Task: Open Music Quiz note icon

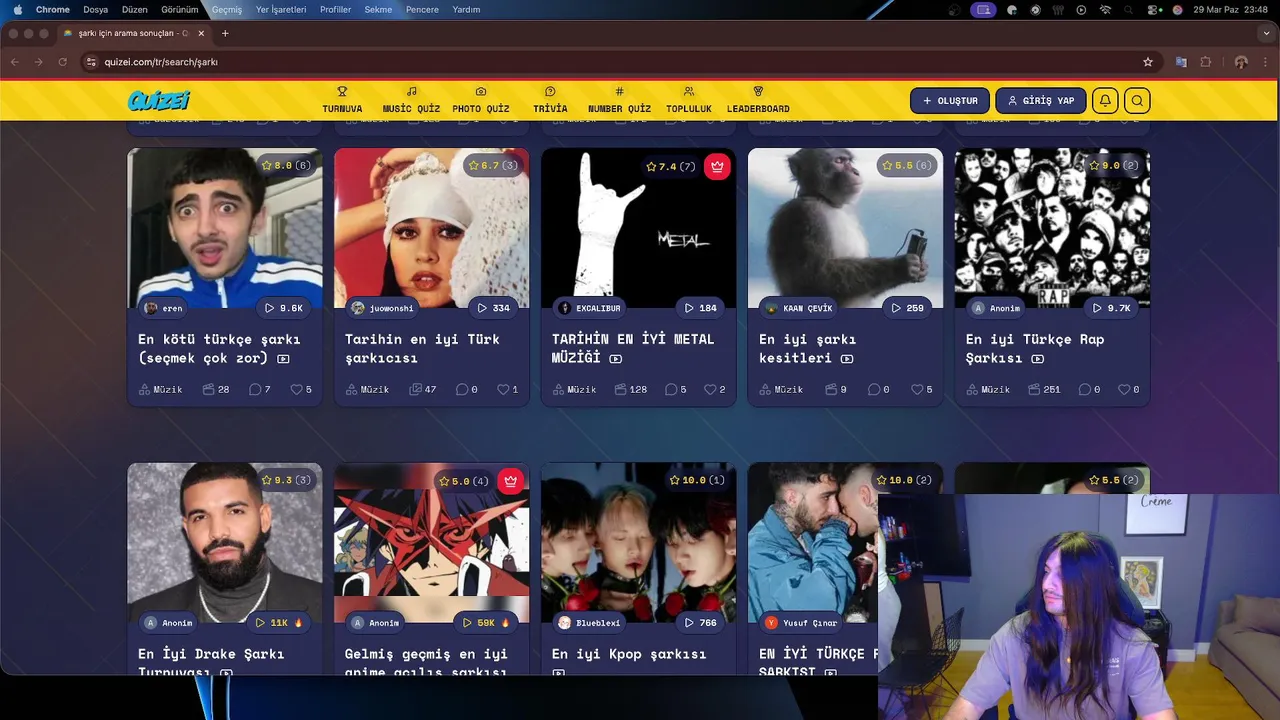Action: pos(411,91)
